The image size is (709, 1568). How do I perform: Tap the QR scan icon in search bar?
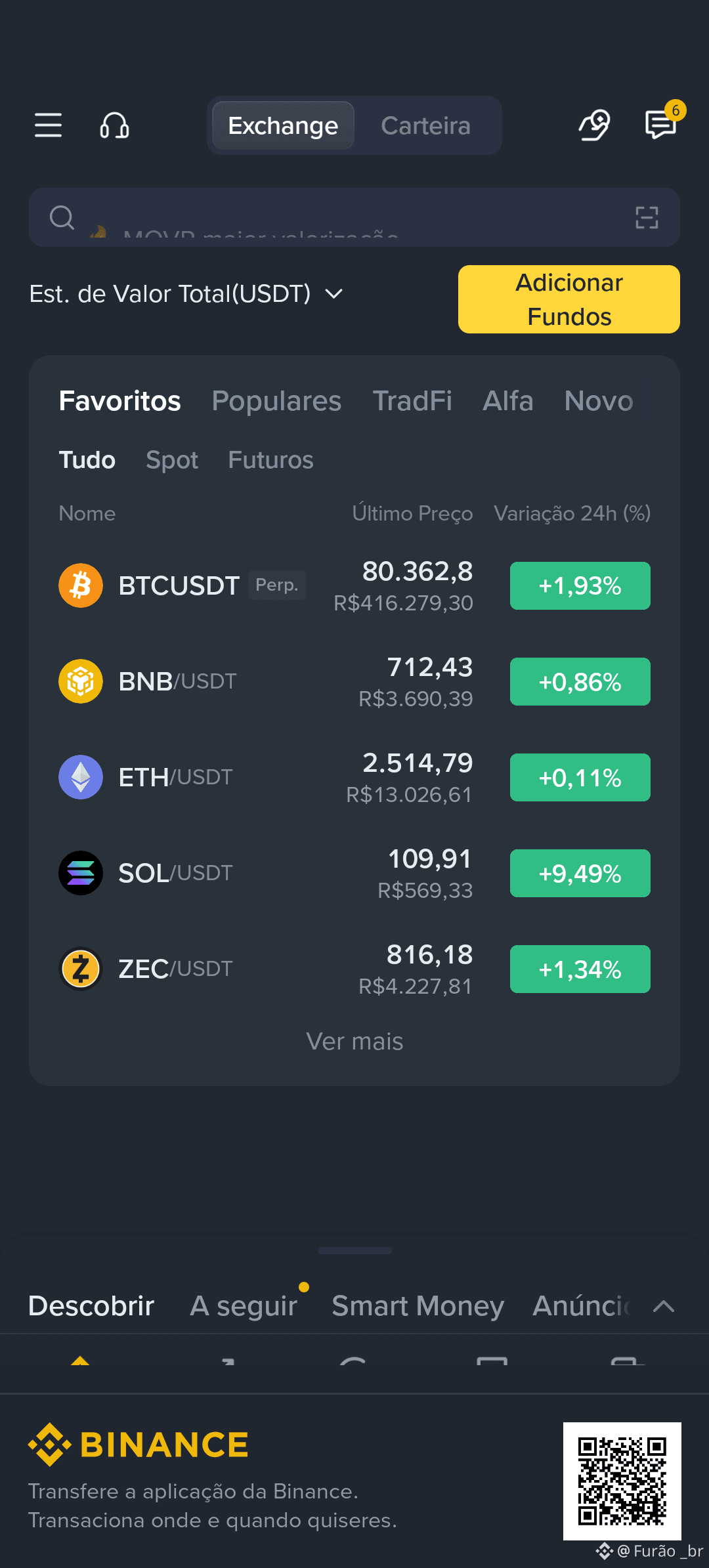tap(647, 217)
